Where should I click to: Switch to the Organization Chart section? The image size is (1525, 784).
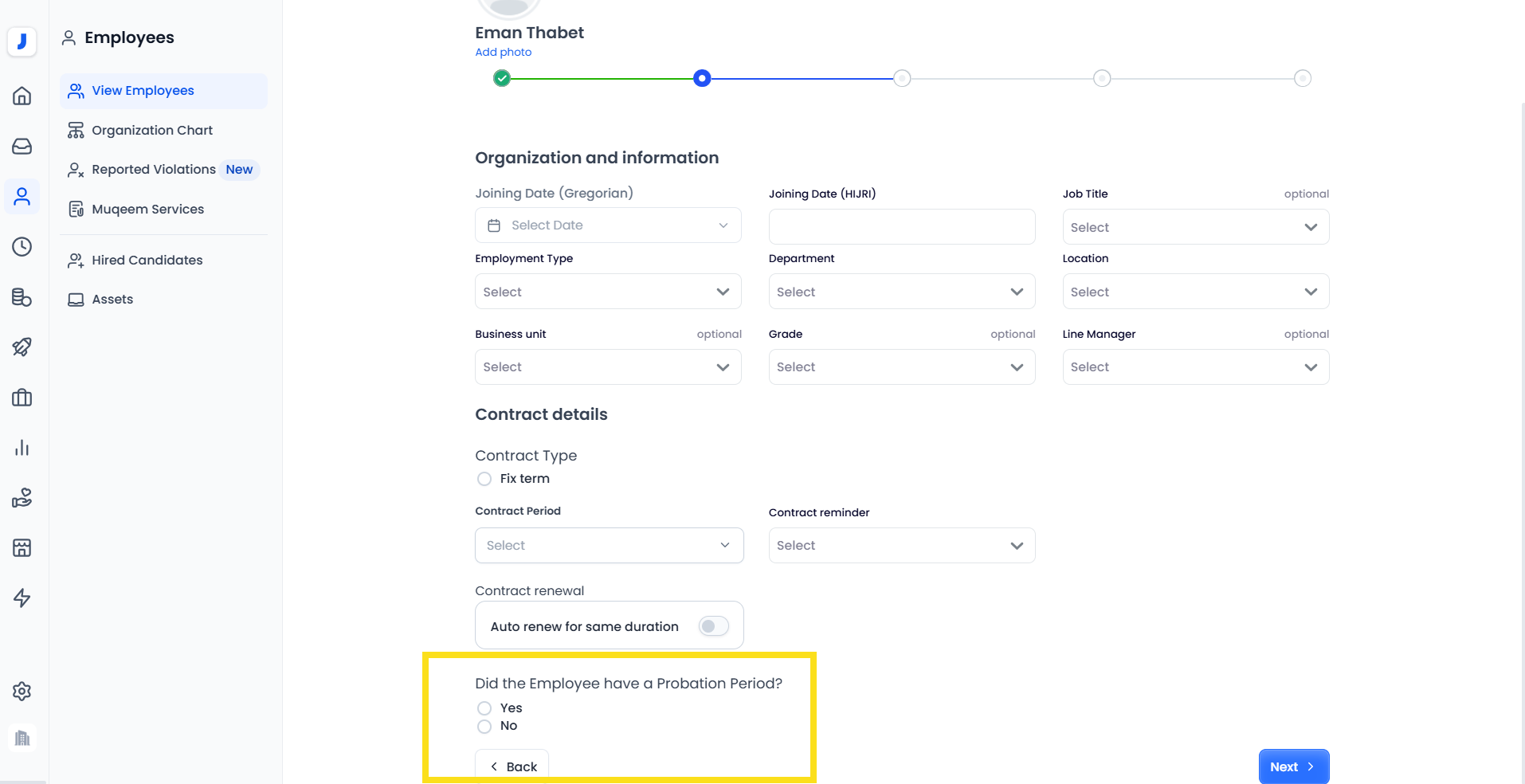pos(151,130)
